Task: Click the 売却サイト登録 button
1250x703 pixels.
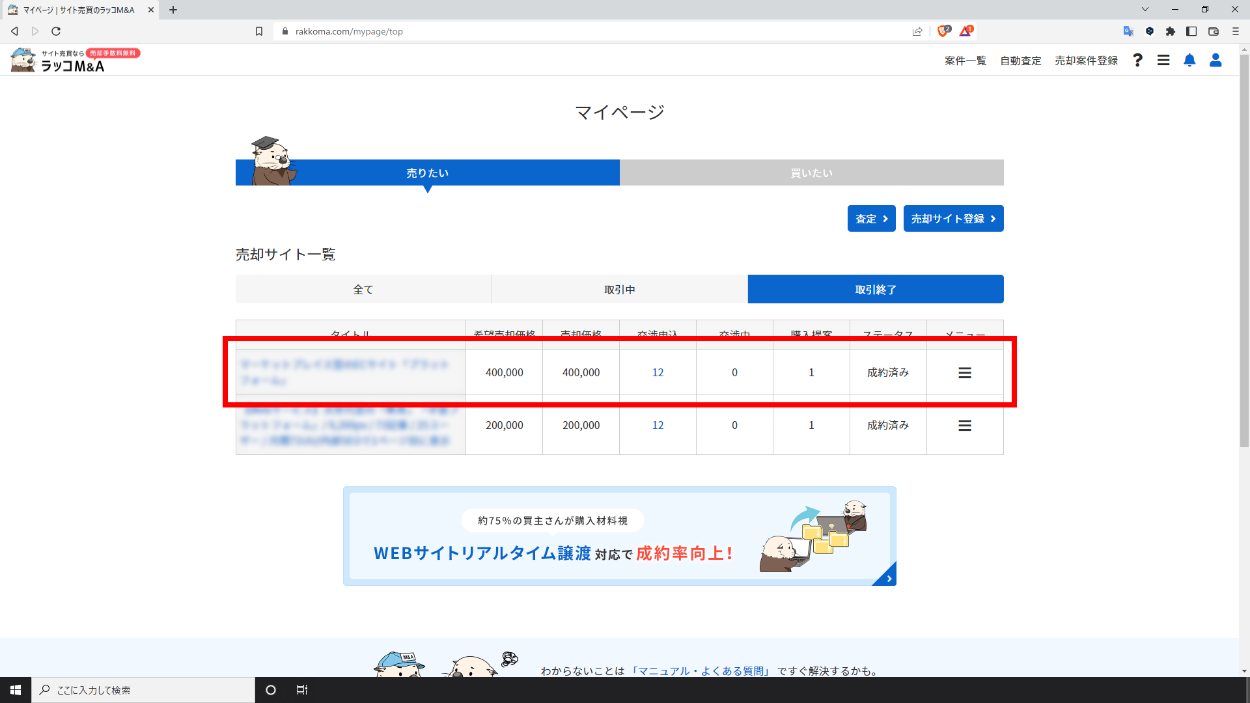Action: [953, 219]
